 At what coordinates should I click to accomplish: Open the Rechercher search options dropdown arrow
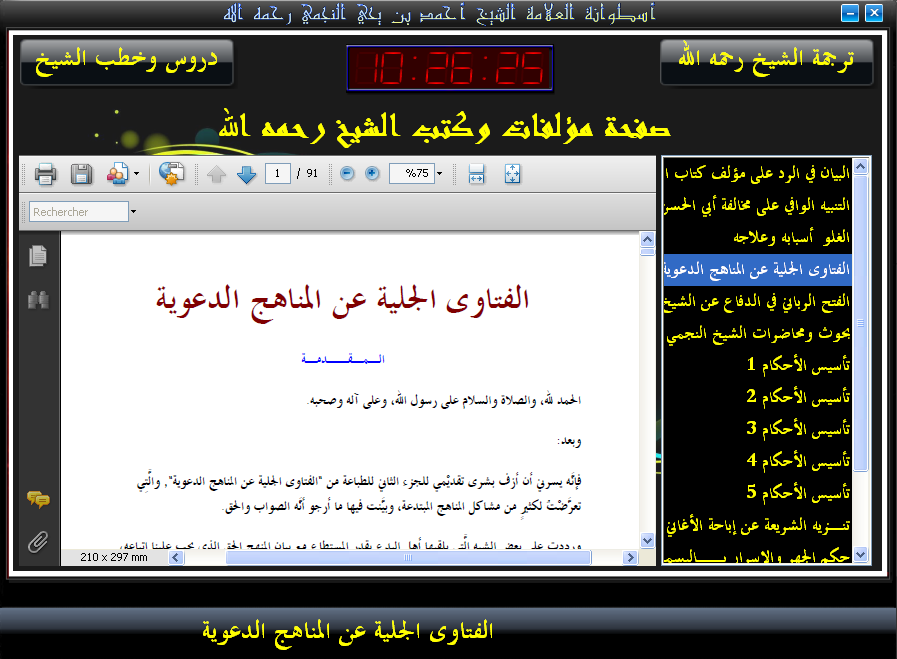(x=133, y=212)
